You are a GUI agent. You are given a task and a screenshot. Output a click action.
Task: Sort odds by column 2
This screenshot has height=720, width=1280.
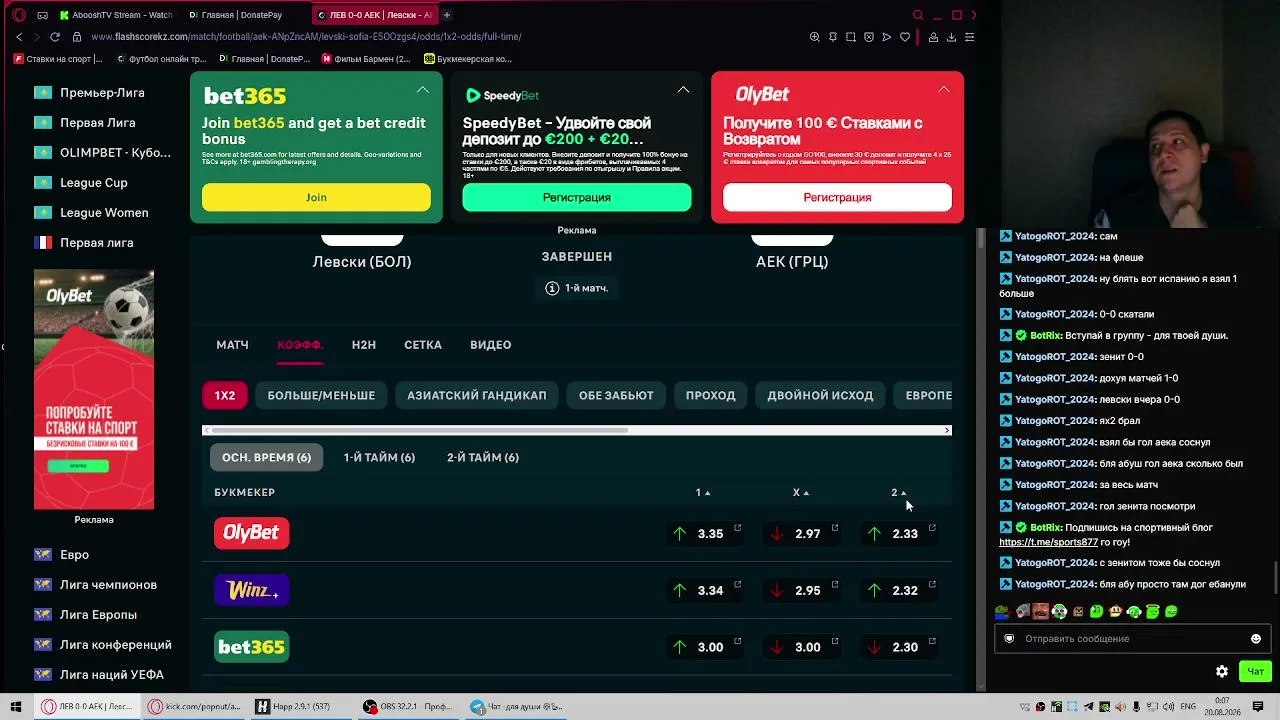click(x=898, y=492)
